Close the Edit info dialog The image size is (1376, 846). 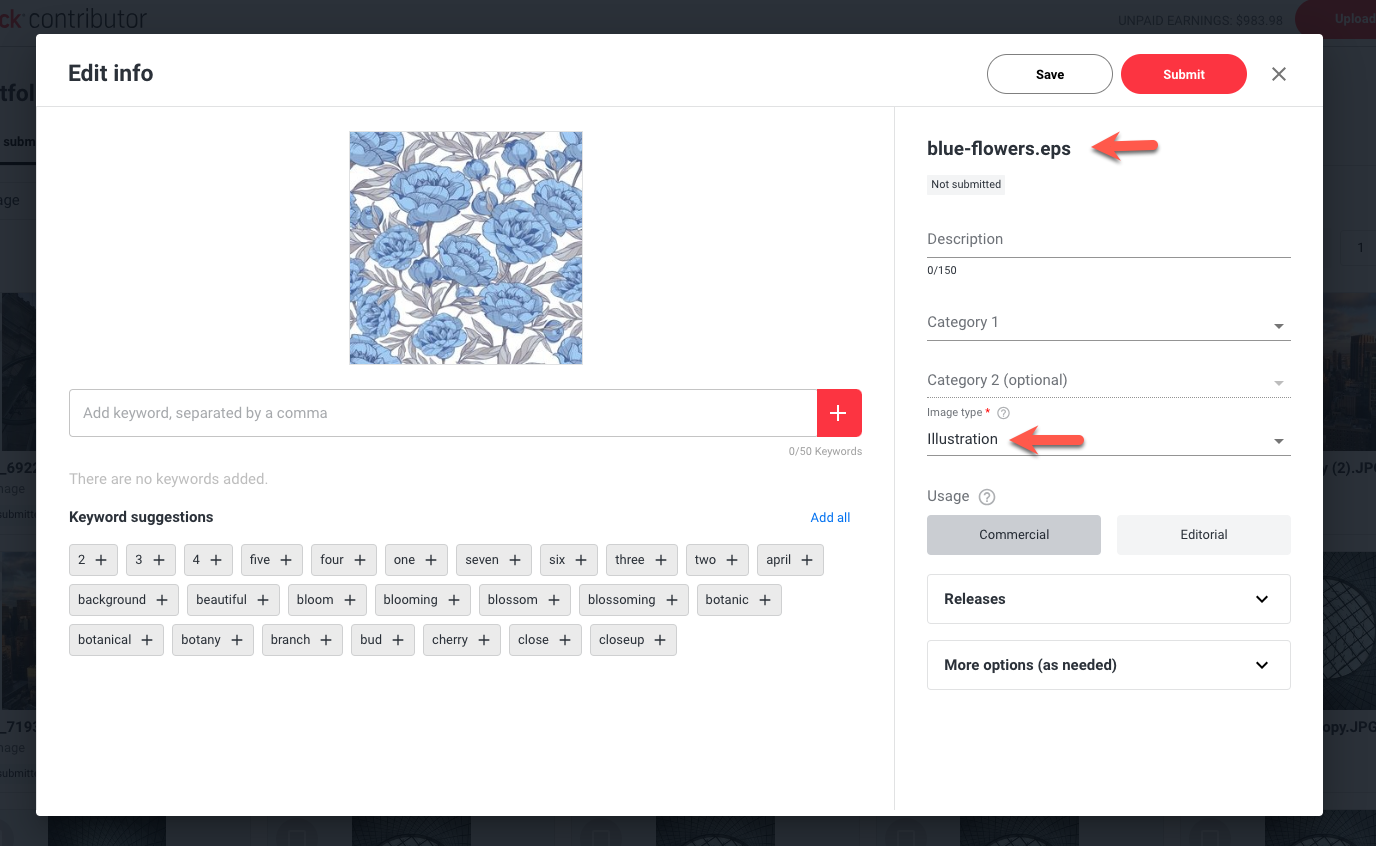point(1278,74)
